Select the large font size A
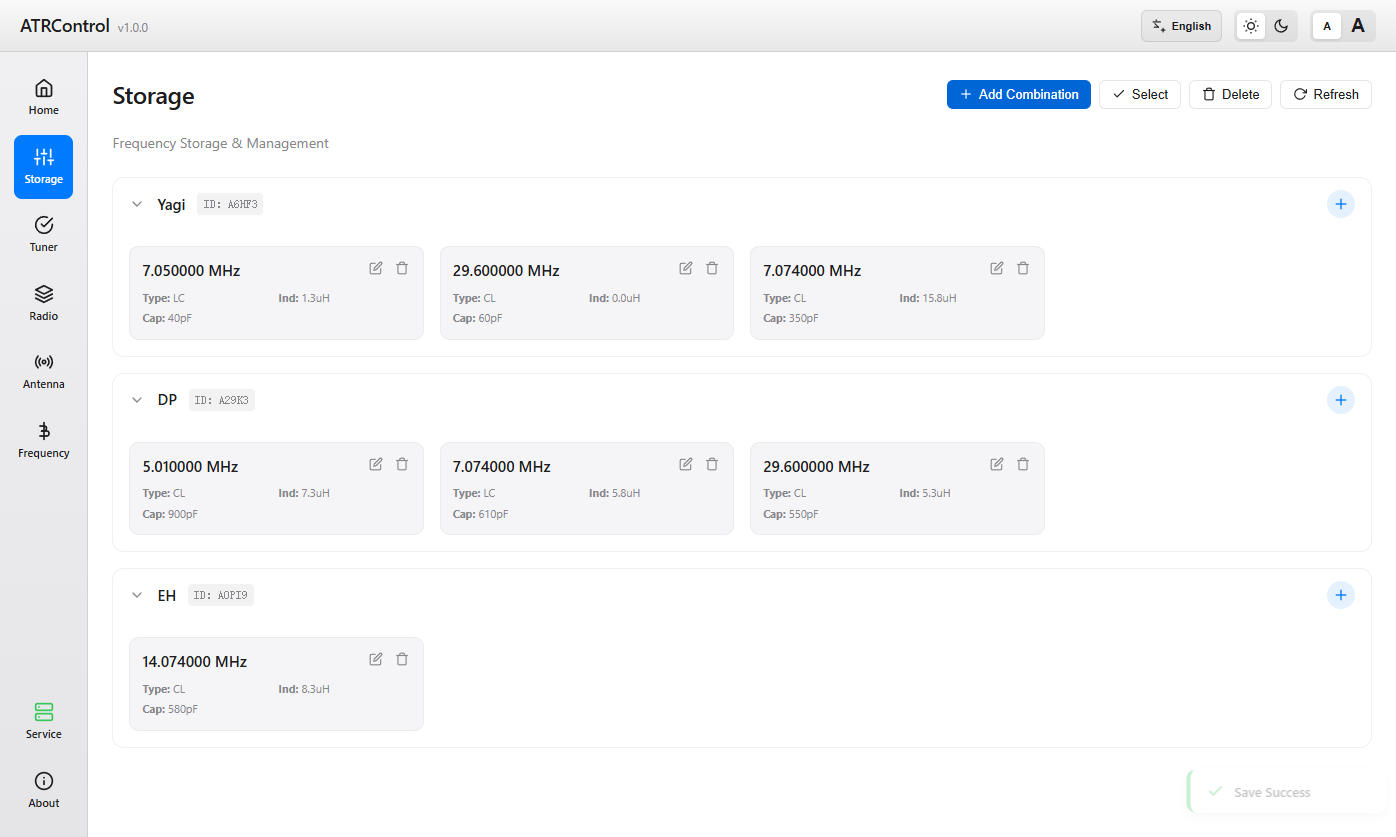The height and width of the screenshot is (837, 1396). point(1358,26)
